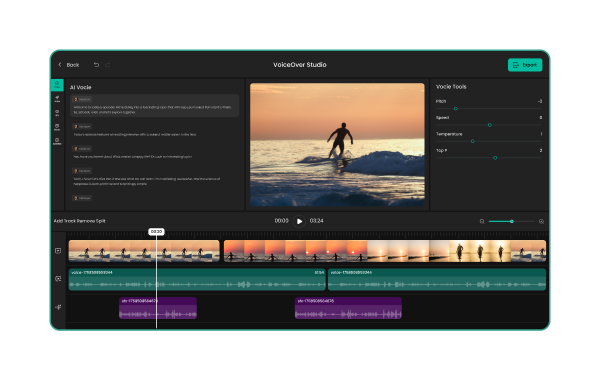Select the first purple sfx clip
Screen dimensions: 600x380
pyautogui.click(x=158, y=308)
